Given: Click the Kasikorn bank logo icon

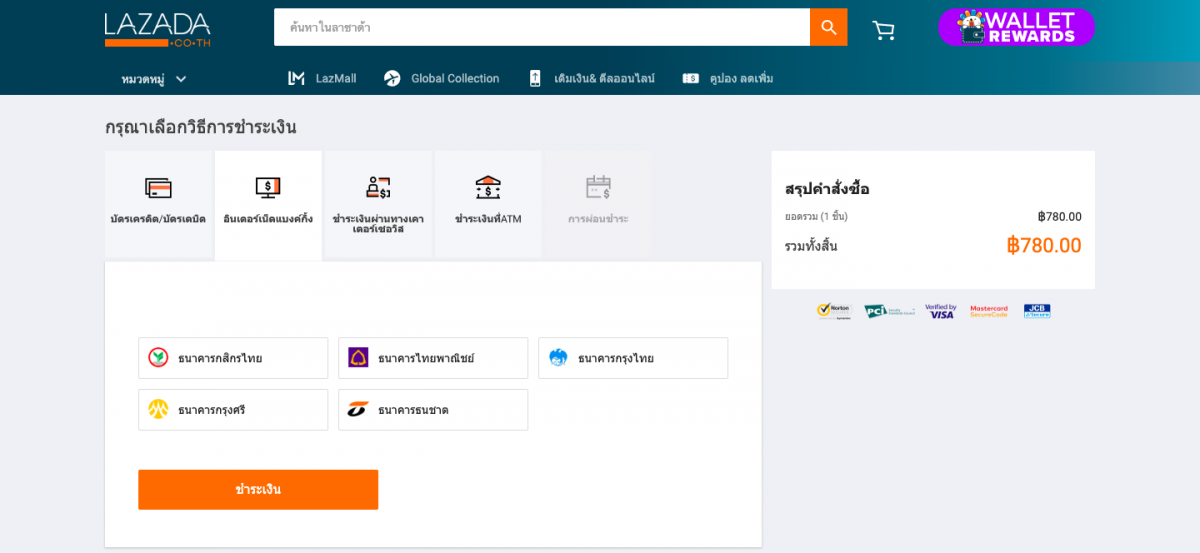Looking at the screenshot, I should pos(158,358).
